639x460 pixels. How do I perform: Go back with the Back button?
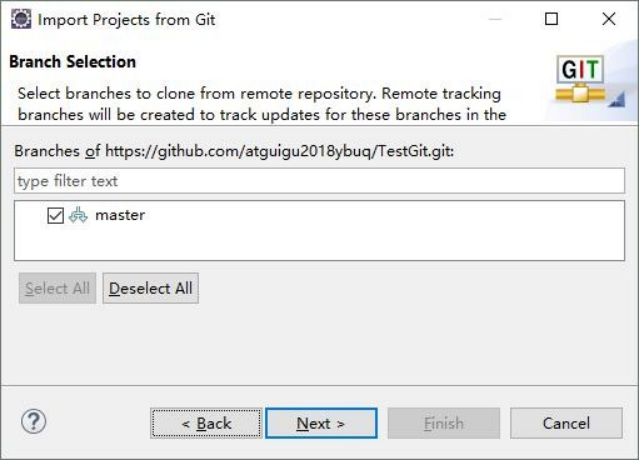point(207,423)
